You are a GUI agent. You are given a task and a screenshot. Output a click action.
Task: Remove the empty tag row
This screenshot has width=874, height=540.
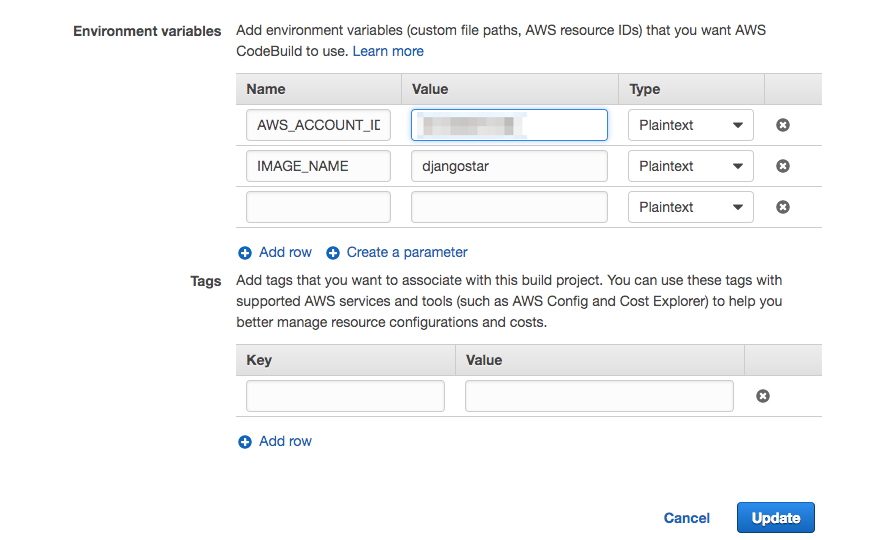[763, 396]
